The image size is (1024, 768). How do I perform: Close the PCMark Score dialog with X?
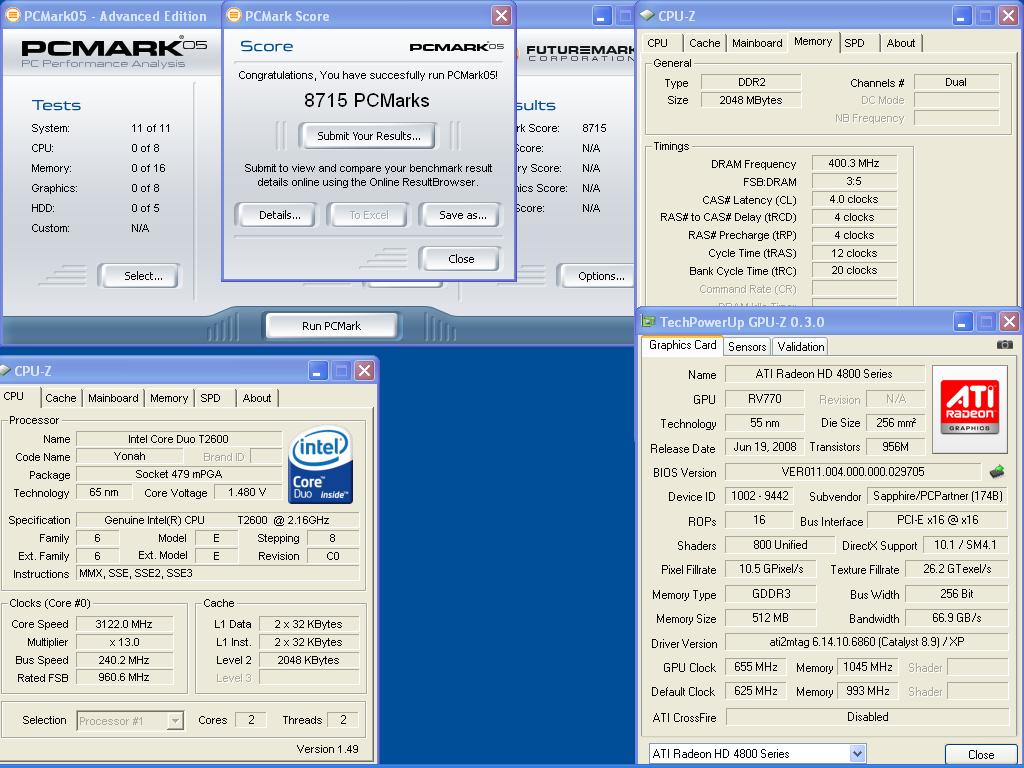point(501,16)
